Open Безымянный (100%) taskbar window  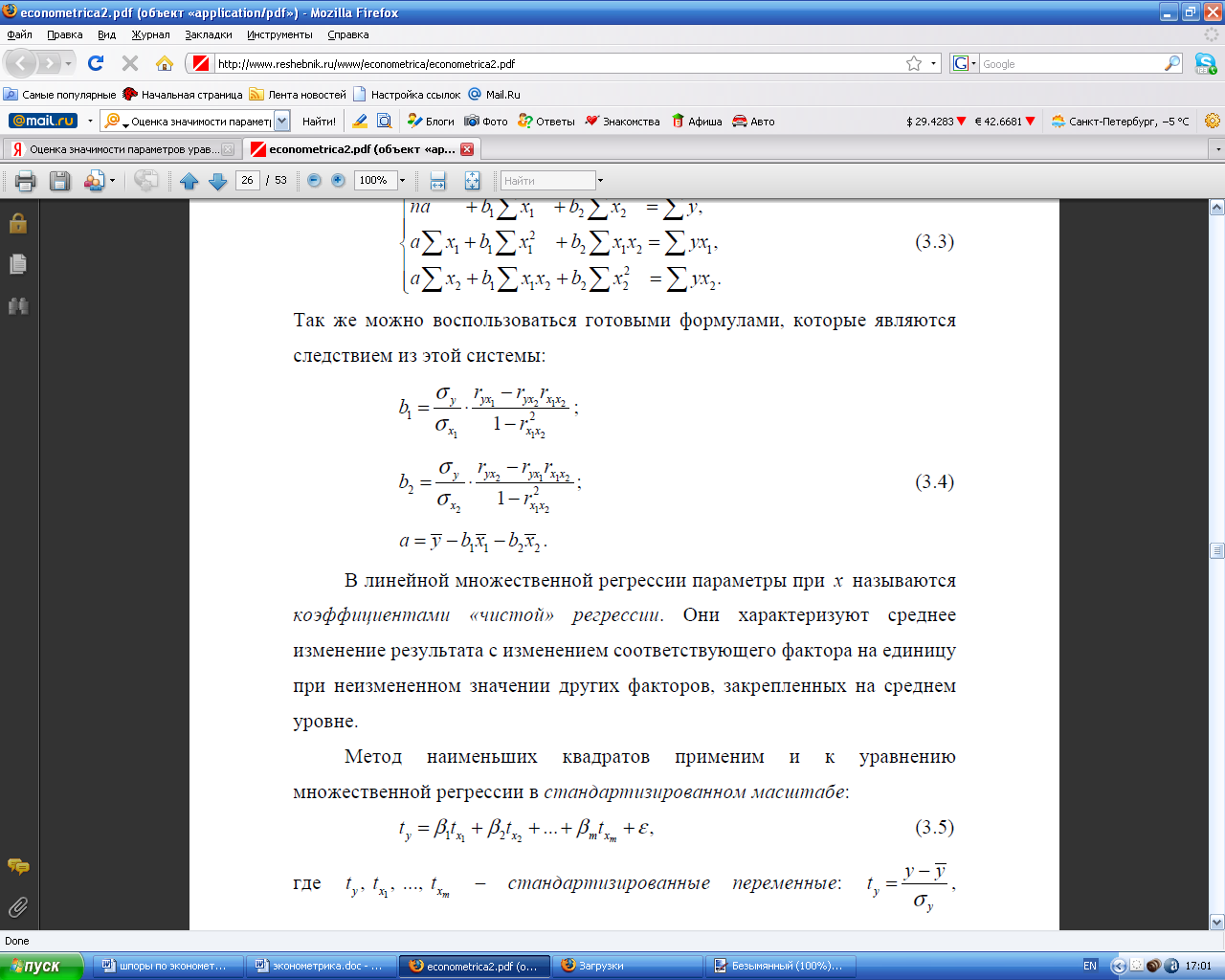coord(781,966)
